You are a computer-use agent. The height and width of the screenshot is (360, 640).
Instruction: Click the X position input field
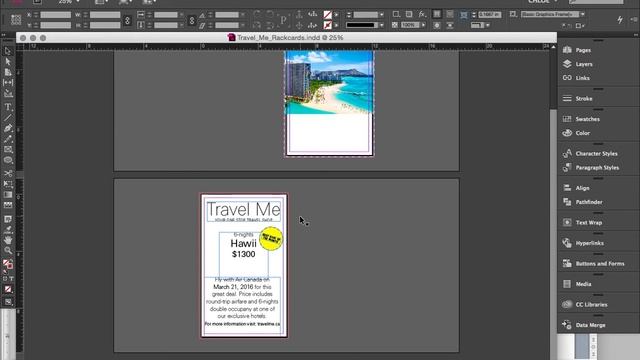click(x=56, y=15)
